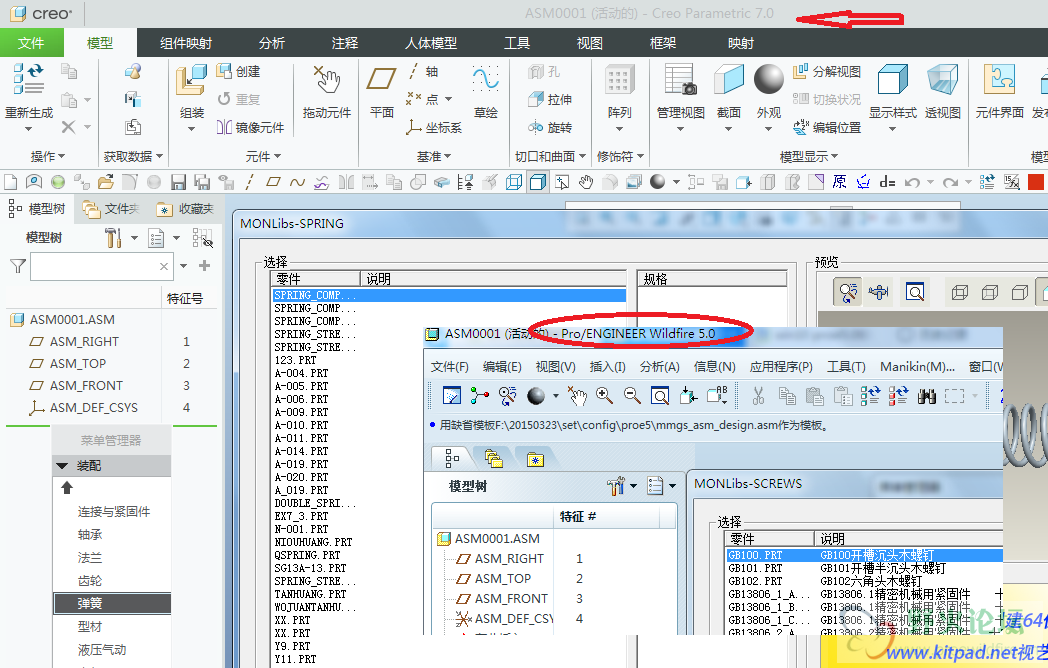
Task: Click the model tree filter text field
Action: [x=102, y=266]
